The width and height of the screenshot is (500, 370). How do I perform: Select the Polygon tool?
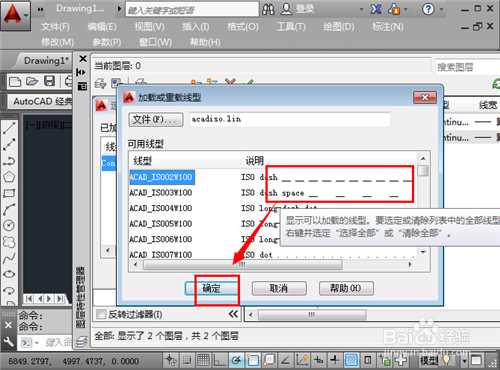coord(9,177)
